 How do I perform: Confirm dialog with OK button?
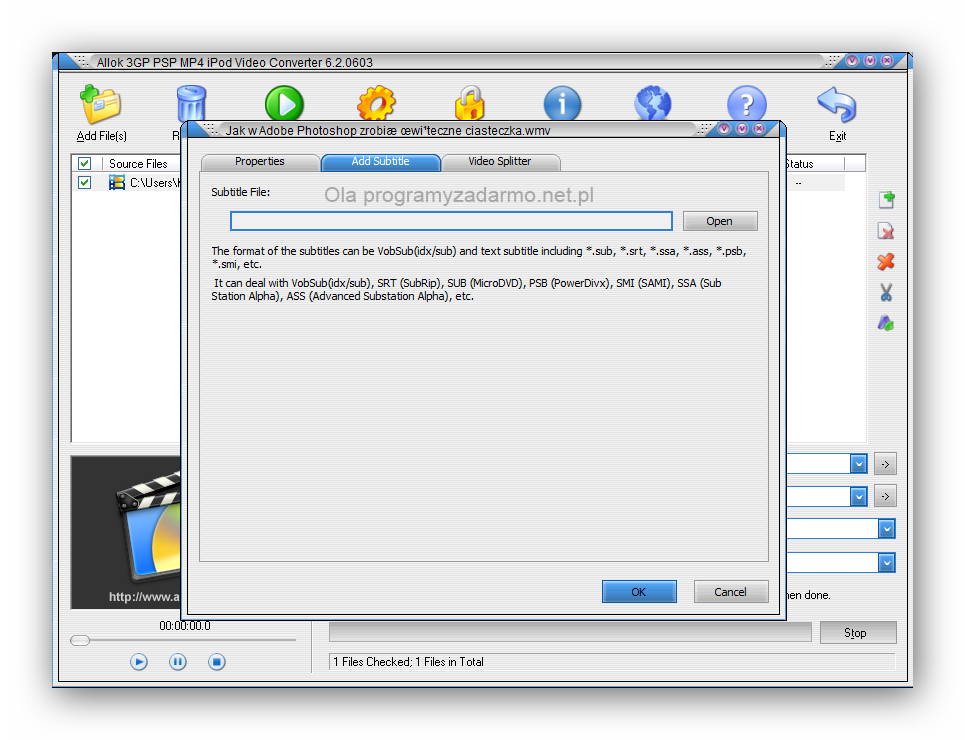(x=639, y=592)
